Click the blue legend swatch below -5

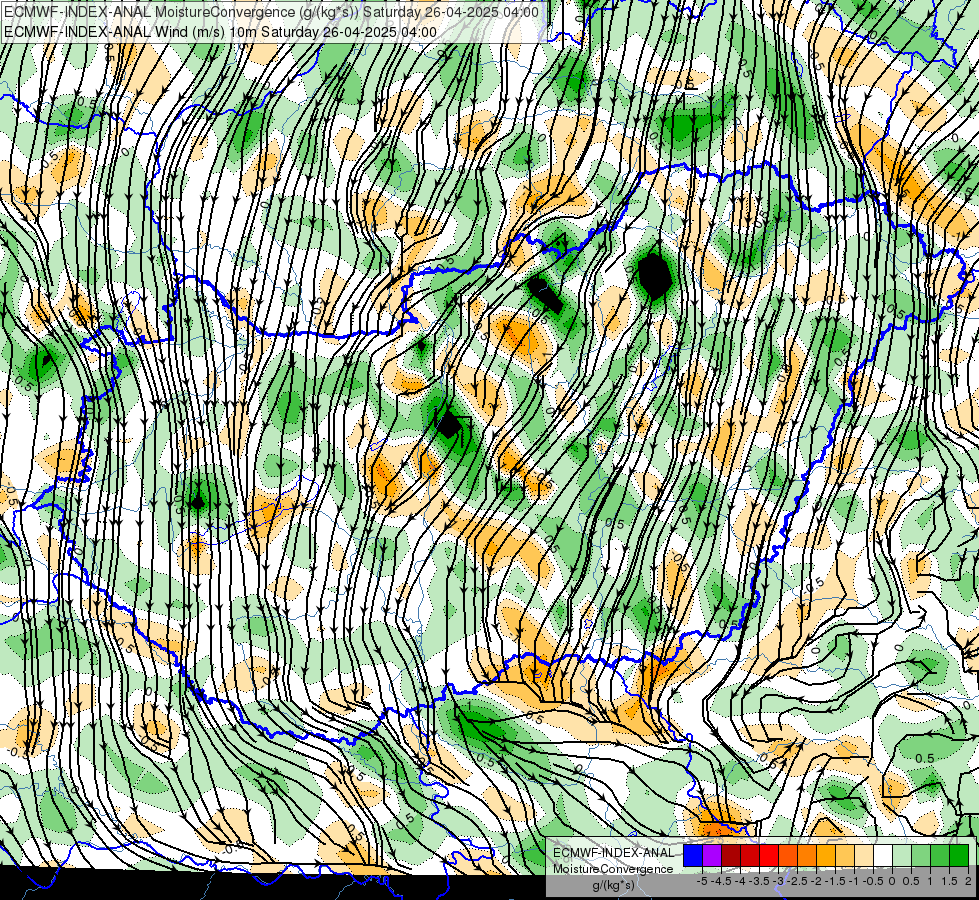pos(693,855)
